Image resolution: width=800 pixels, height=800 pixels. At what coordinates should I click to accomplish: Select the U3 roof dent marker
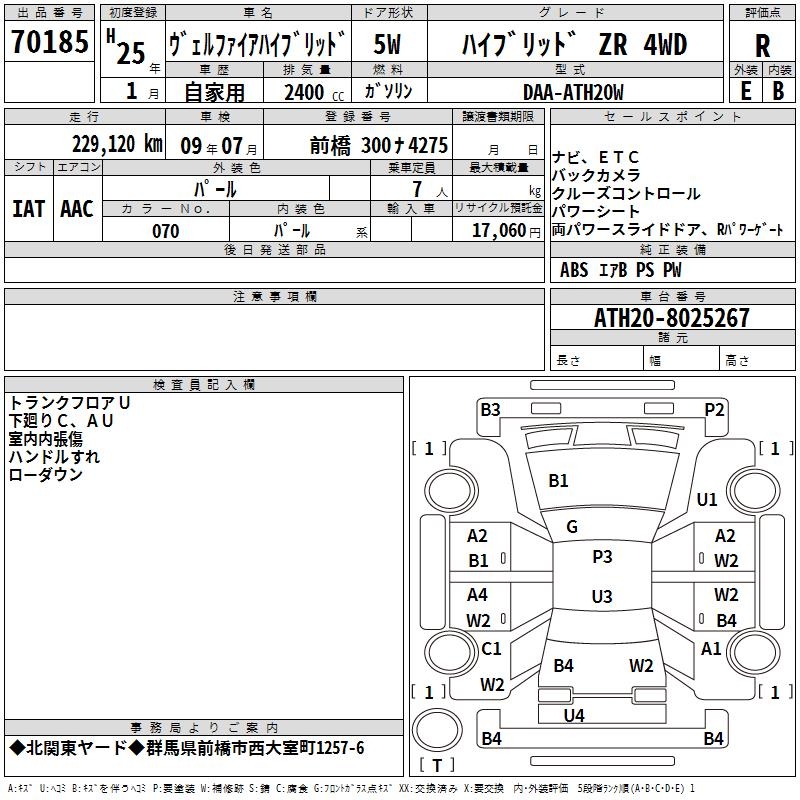click(602, 597)
